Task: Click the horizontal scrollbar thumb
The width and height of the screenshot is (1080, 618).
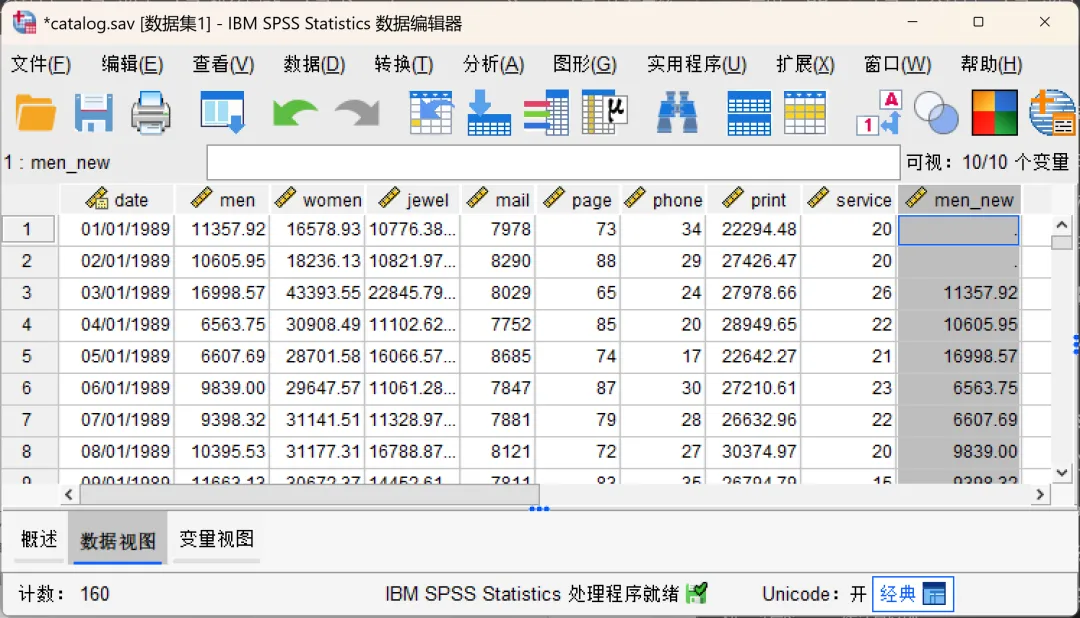Action: tap(309, 494)
